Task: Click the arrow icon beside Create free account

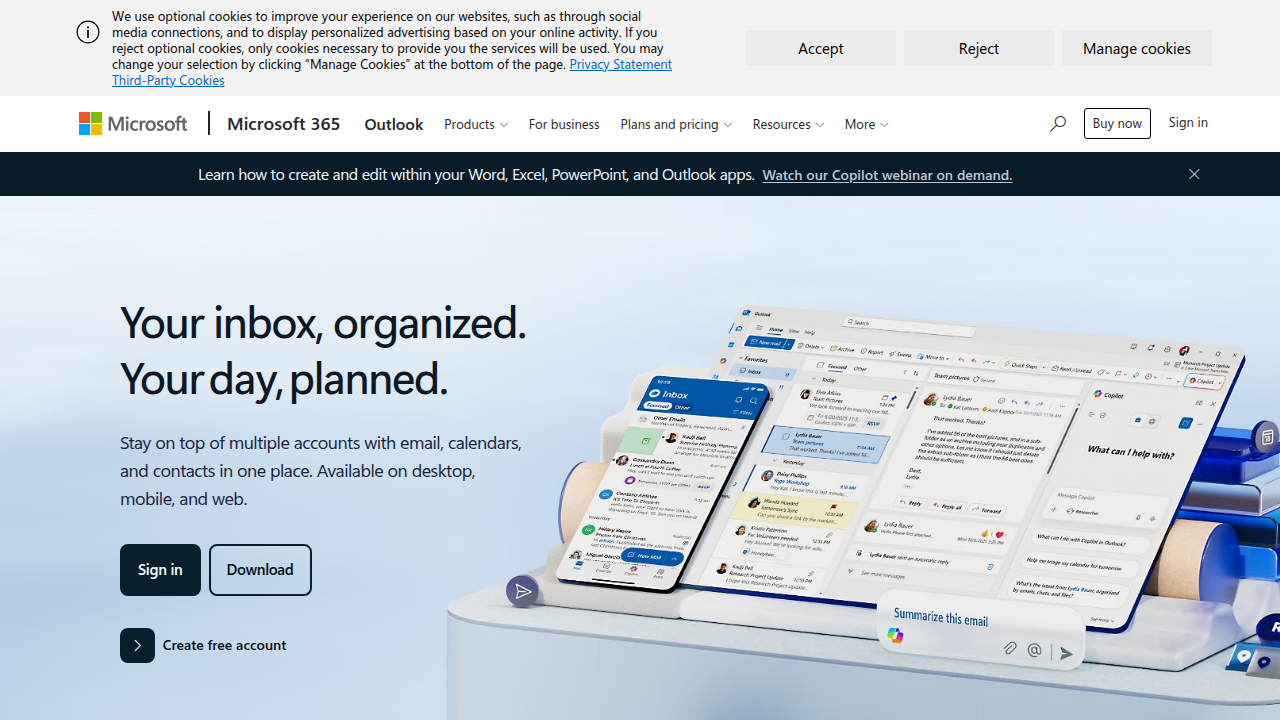Action: click(137, 645)
